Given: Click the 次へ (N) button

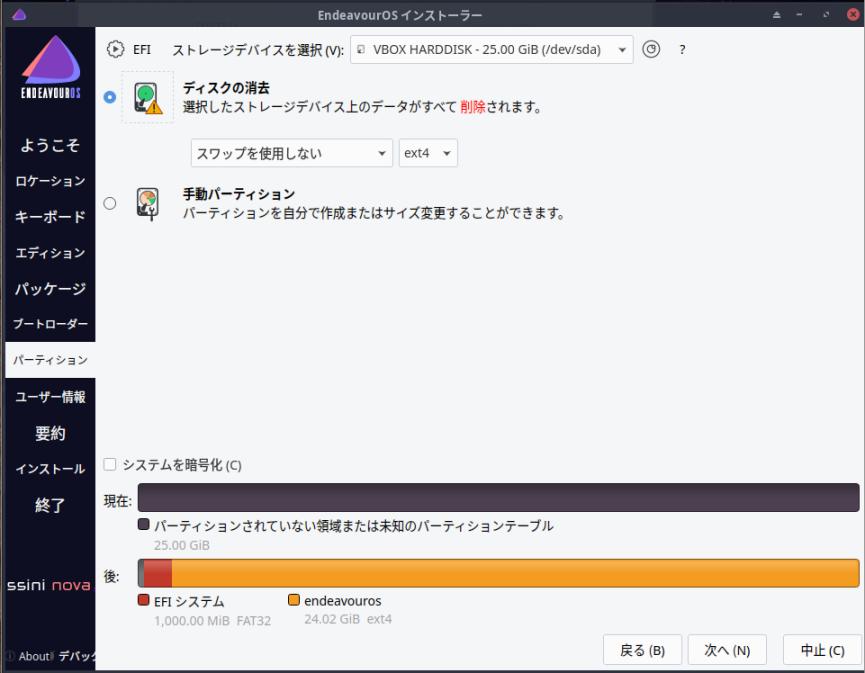Looking at the screenshot, I should coord(727,650).
